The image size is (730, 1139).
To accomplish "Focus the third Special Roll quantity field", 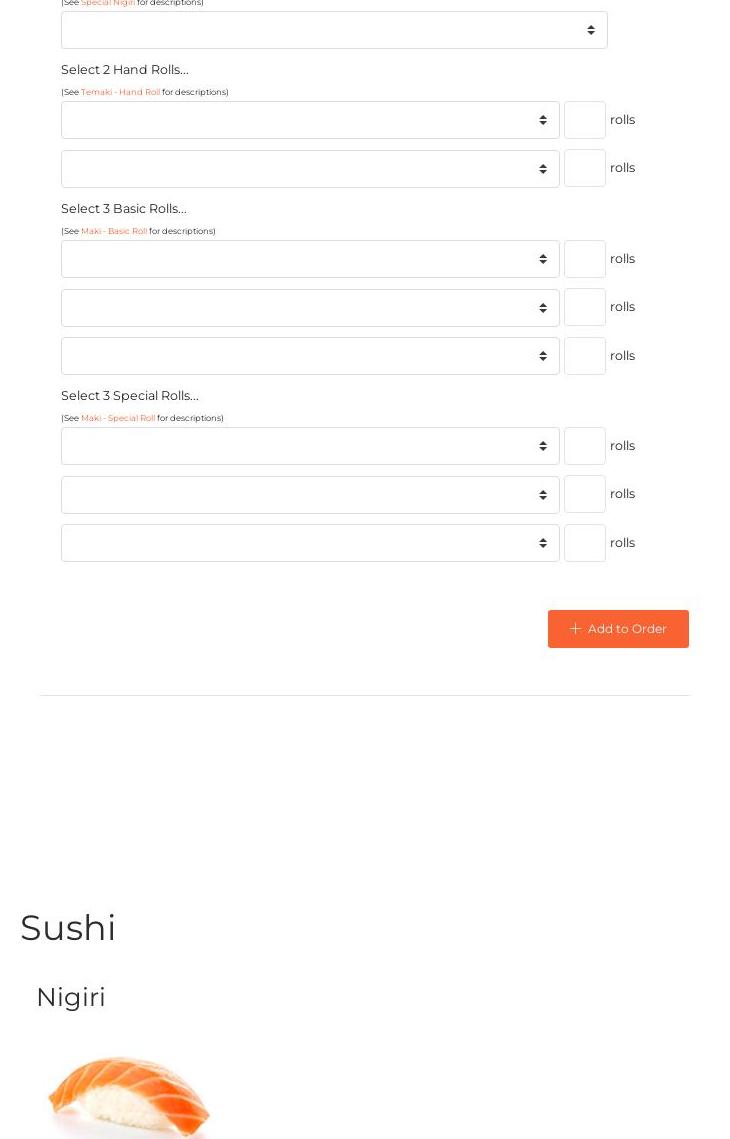I will [585, 543].
